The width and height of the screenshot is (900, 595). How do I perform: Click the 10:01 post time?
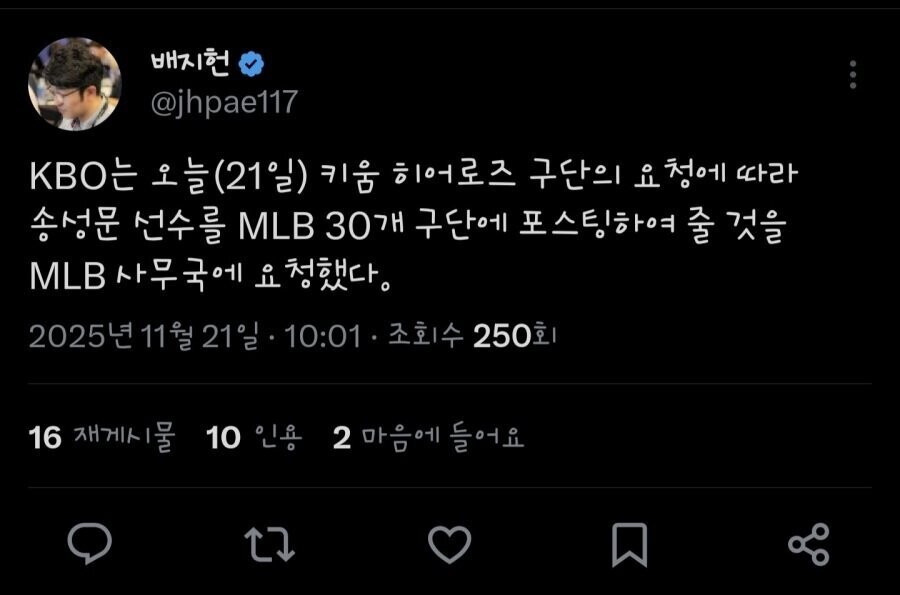pos(323,336)
